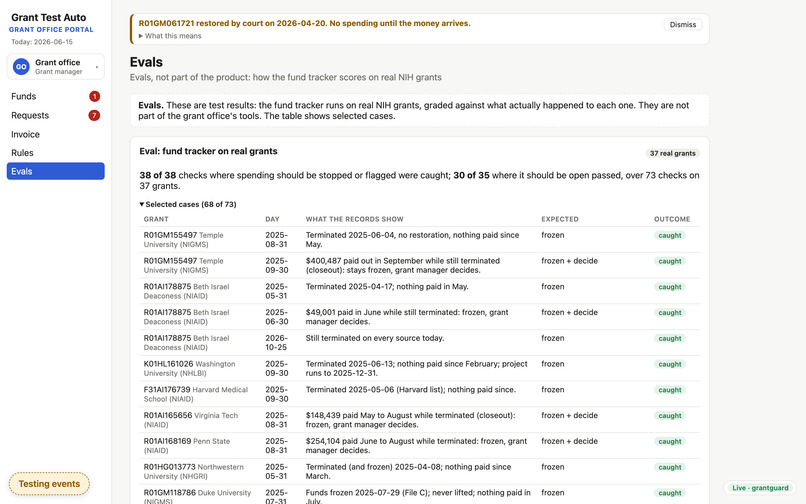Open the Funds page

click(x=56, y=96)
